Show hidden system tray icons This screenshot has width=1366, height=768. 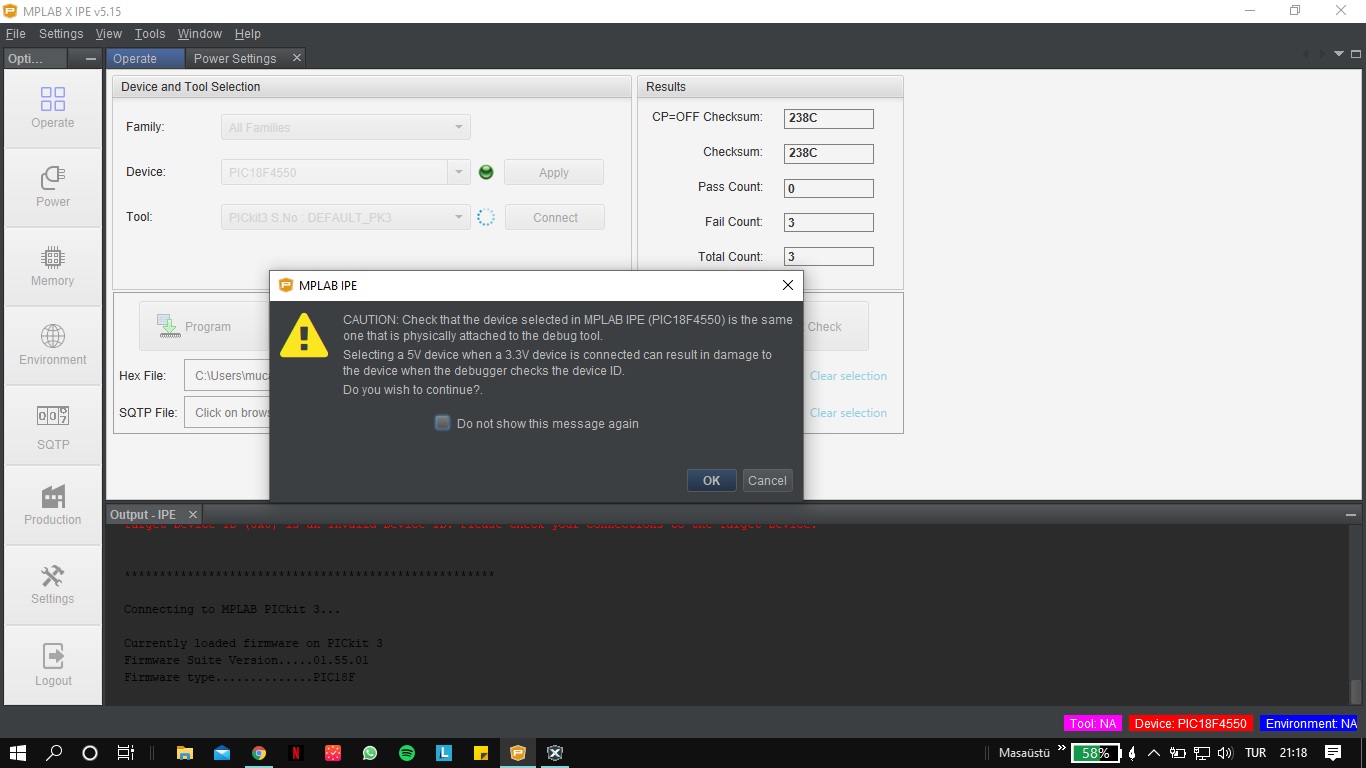[x=1154, y=753]
